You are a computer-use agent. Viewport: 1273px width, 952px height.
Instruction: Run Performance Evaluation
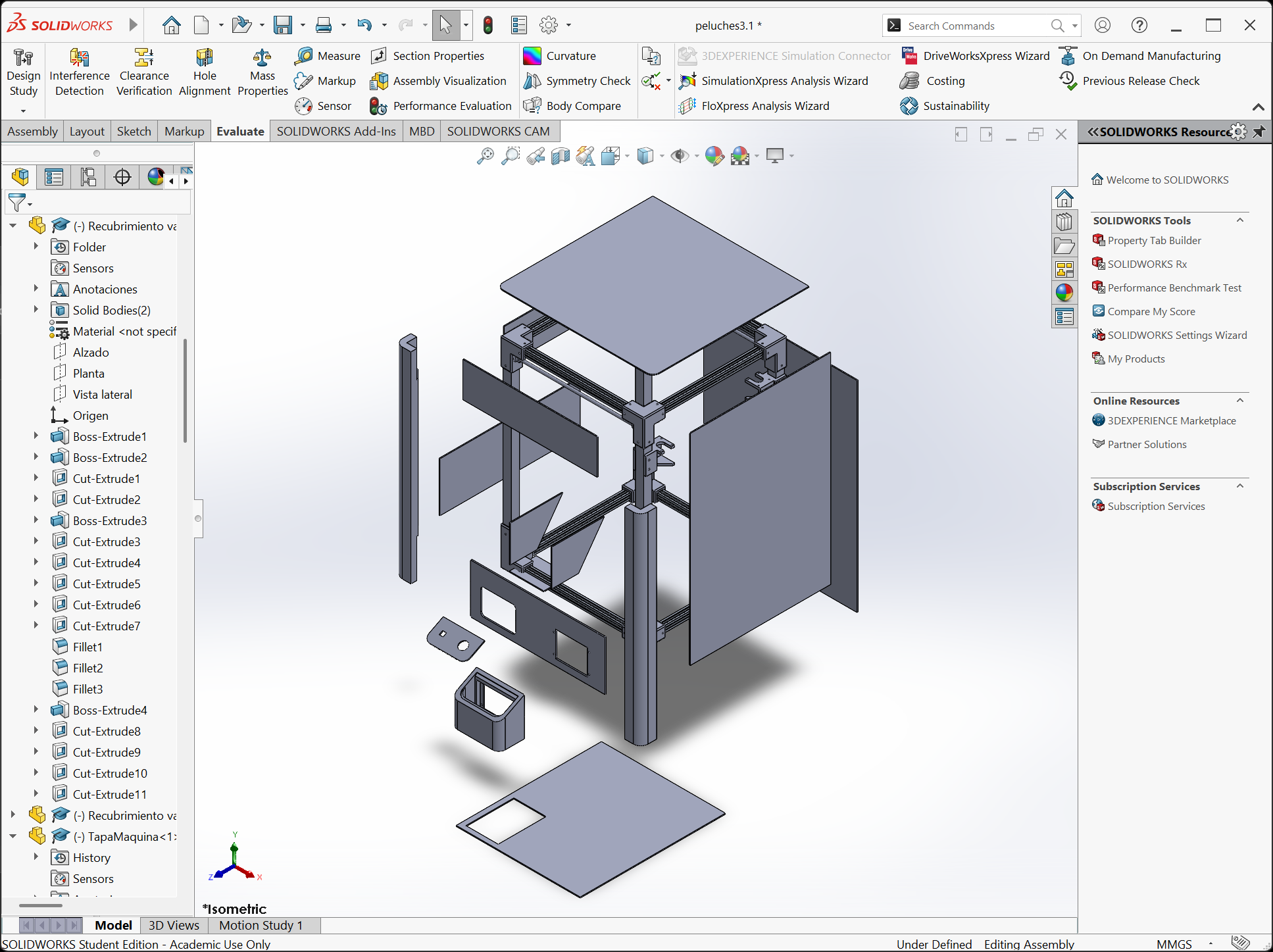(x=441, y=106)
